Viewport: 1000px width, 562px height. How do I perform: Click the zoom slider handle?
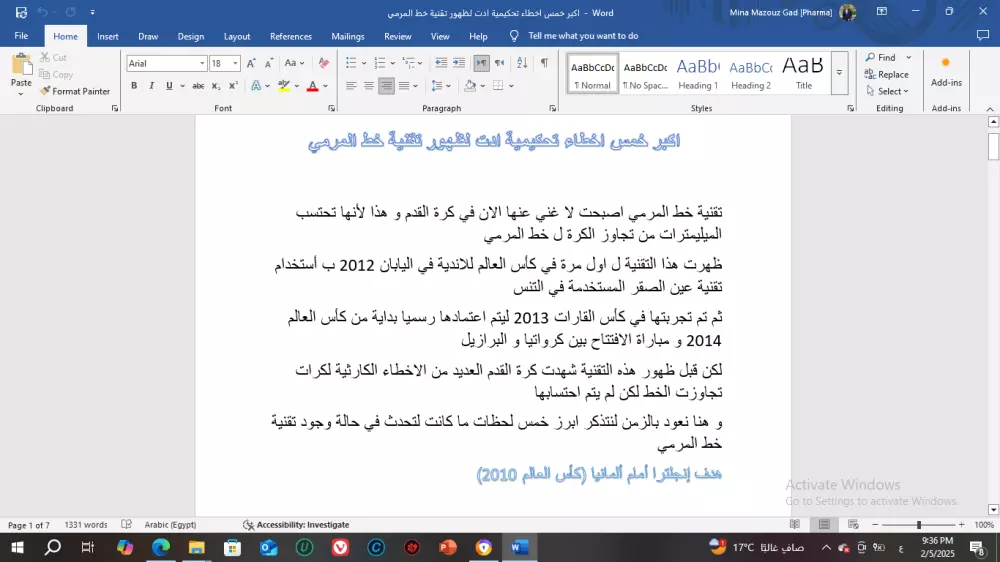pos(918,524)
